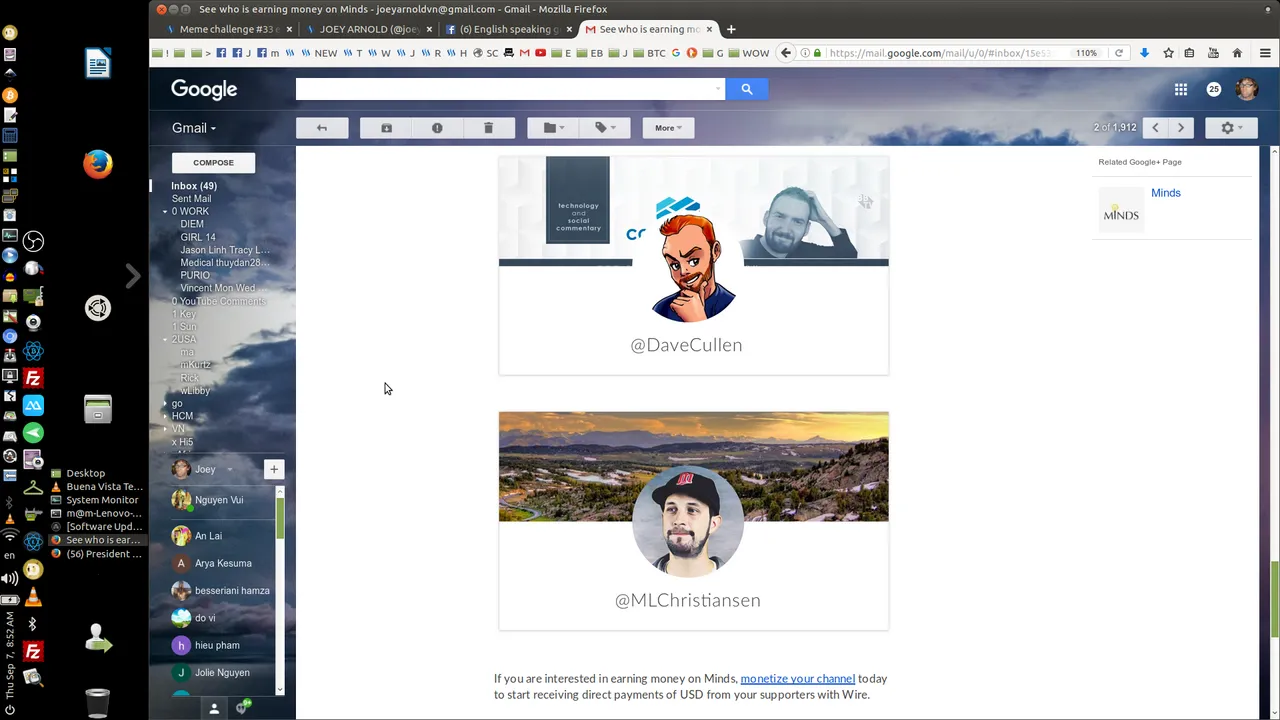Open the Labels tag dropdown
1280x720 pixels.
coord(605,128)
